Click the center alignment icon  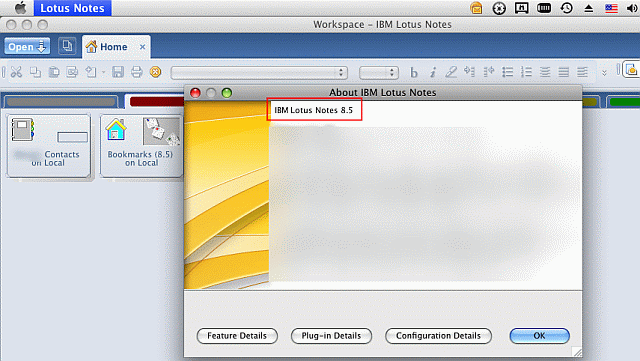pyautogui.click(x=545, y=72)
